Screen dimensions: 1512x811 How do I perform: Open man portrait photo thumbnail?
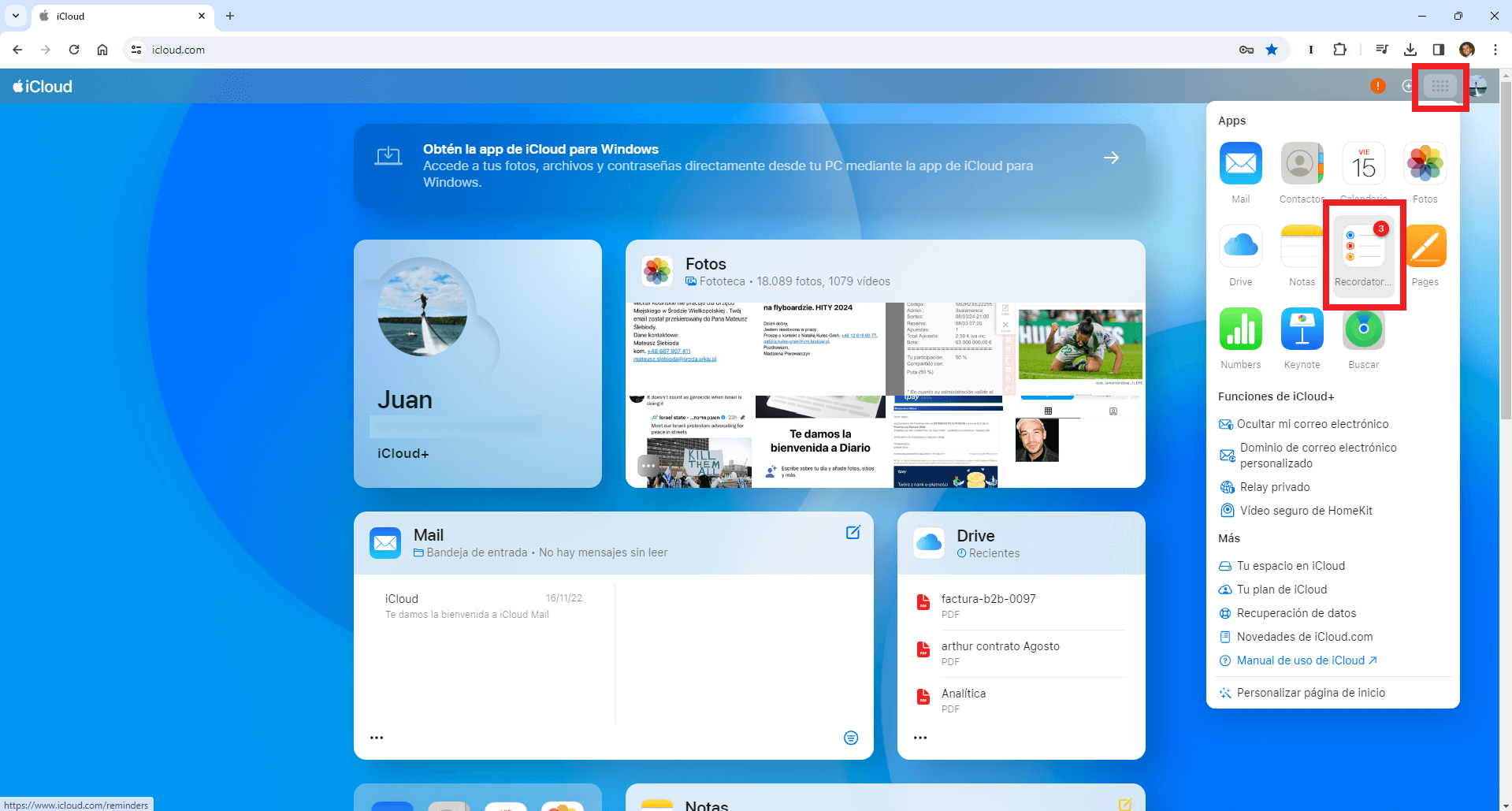pyautogui.click(x=1037, y=440)
